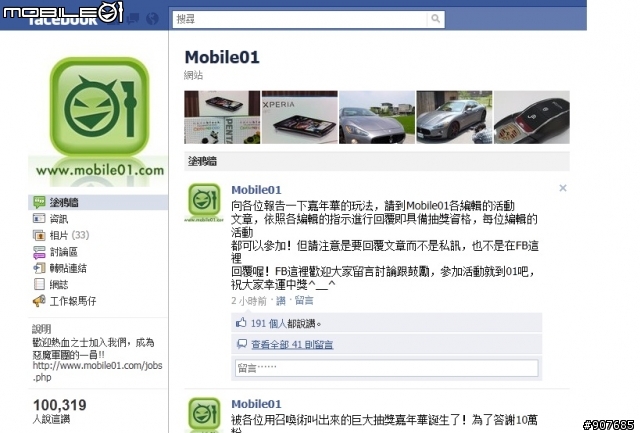Open the mobile01.com/jobs.php link
The height and width of the screenshot is (433, 640).
tap(97, 371)
